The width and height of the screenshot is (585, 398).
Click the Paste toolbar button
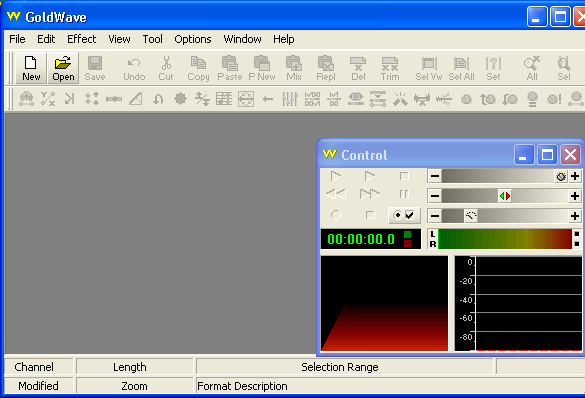[x=230, y=68]
